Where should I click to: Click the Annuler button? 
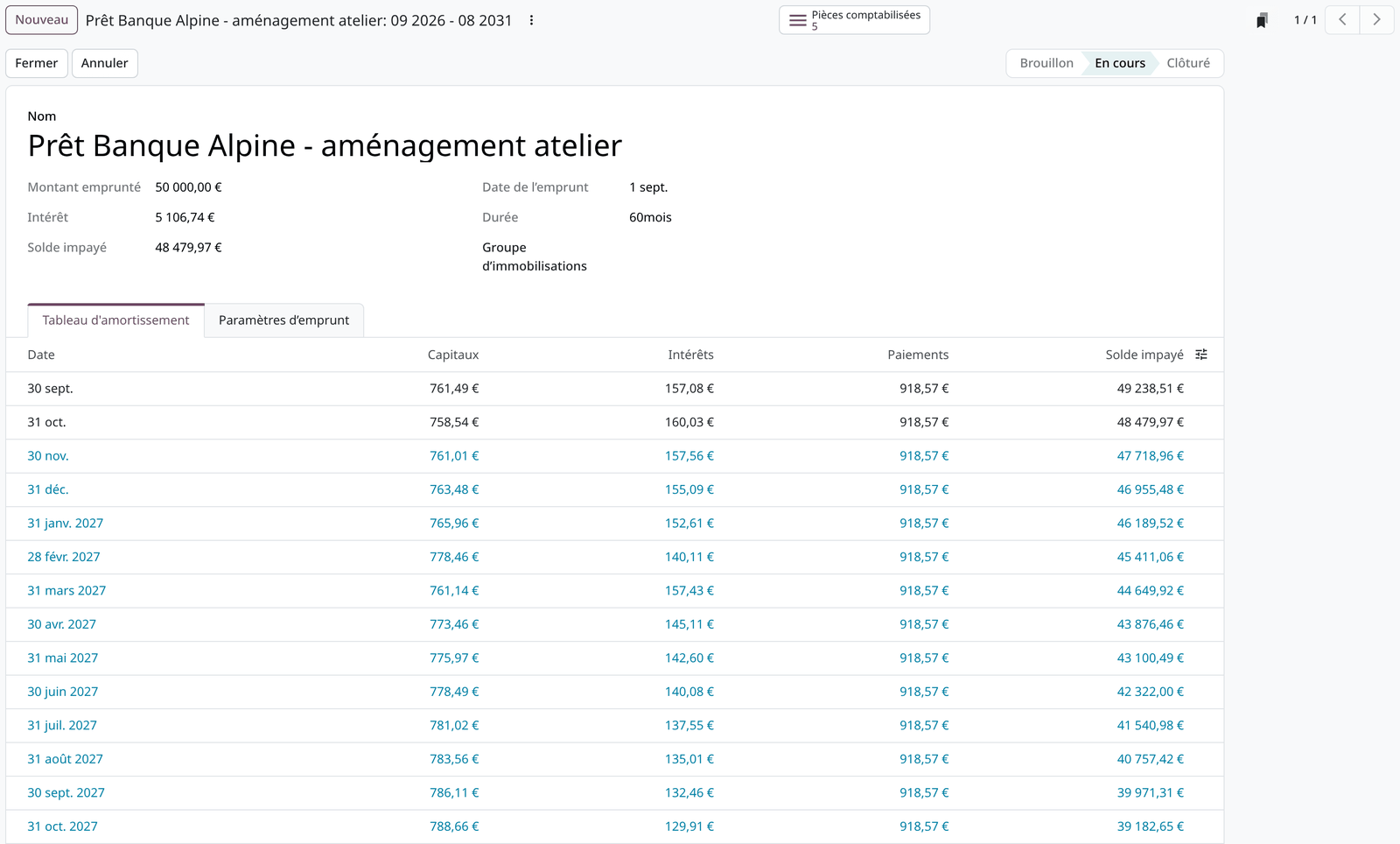tap(105, 63)
